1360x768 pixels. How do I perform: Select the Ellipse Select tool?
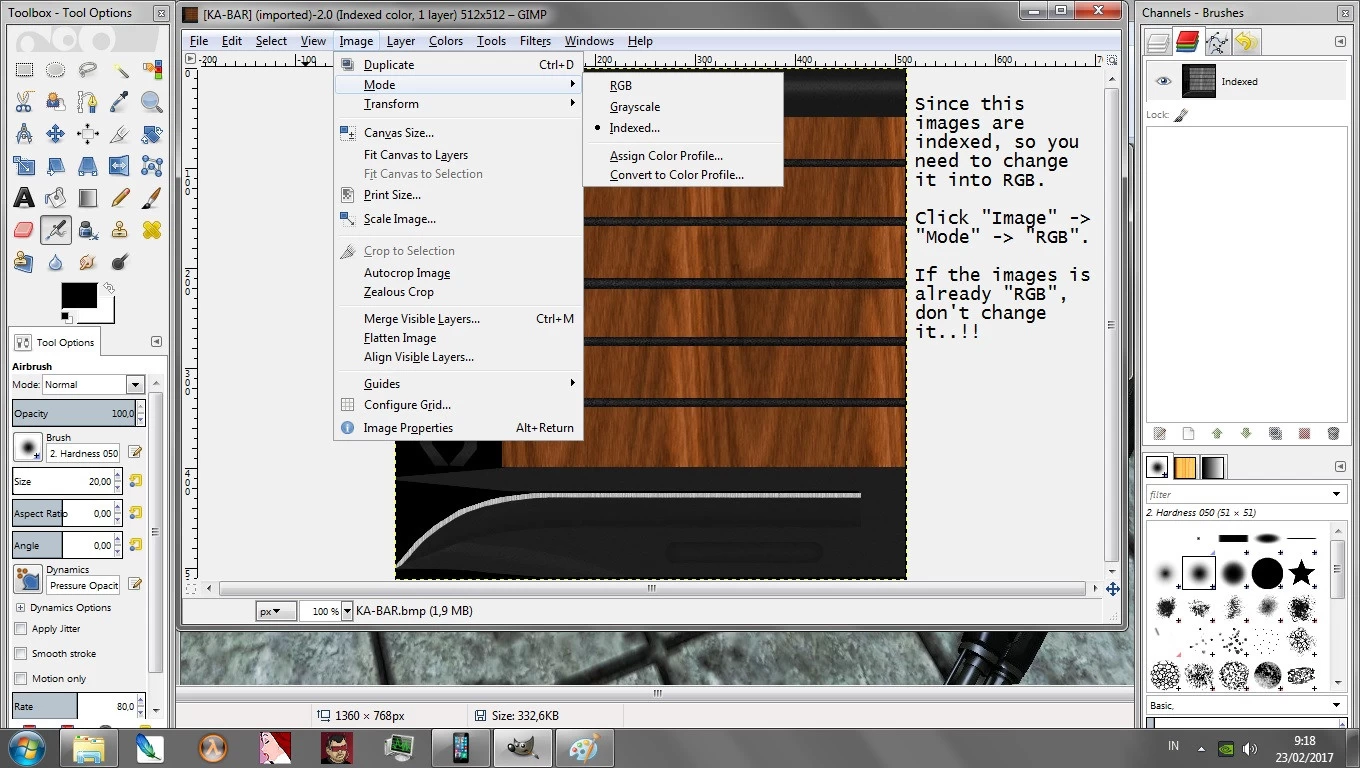56,70
